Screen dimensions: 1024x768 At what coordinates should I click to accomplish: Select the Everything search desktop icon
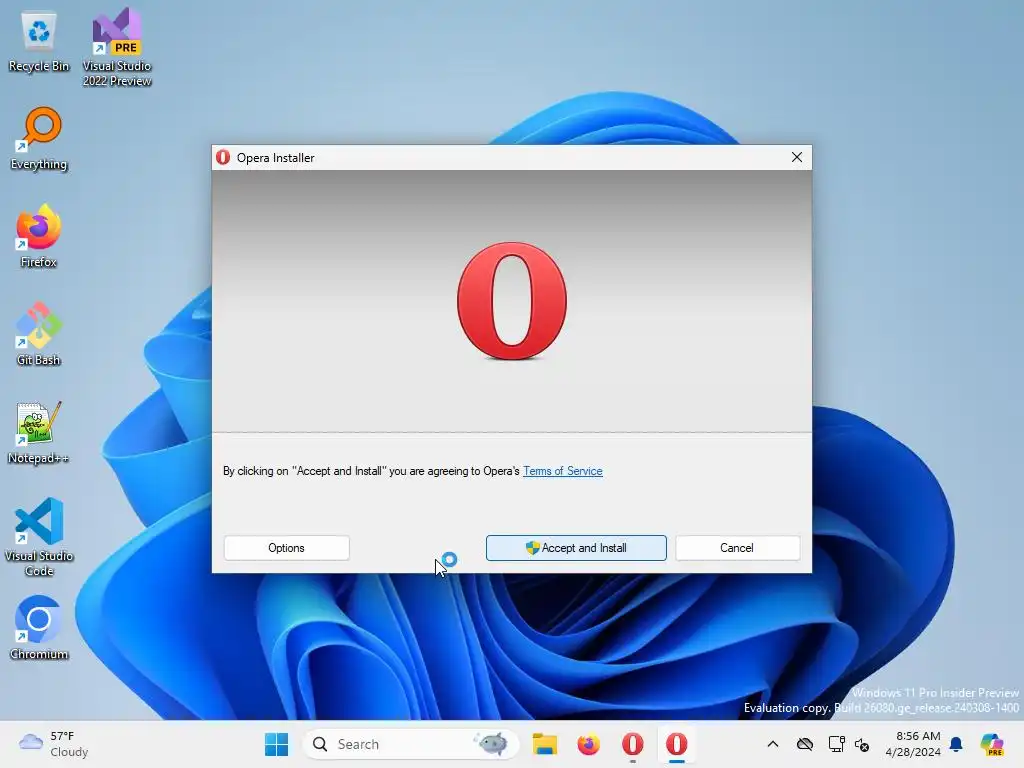tap(39, 138)
